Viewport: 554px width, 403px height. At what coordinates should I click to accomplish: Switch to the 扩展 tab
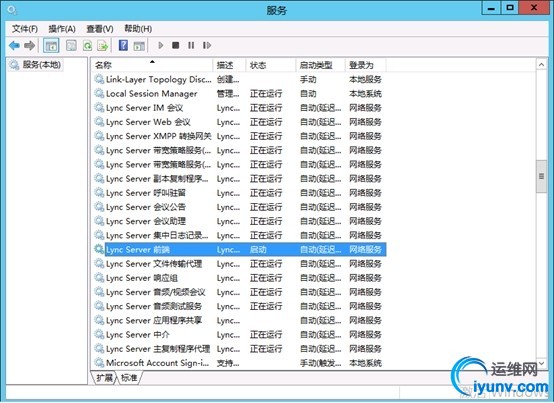[105, 378]
